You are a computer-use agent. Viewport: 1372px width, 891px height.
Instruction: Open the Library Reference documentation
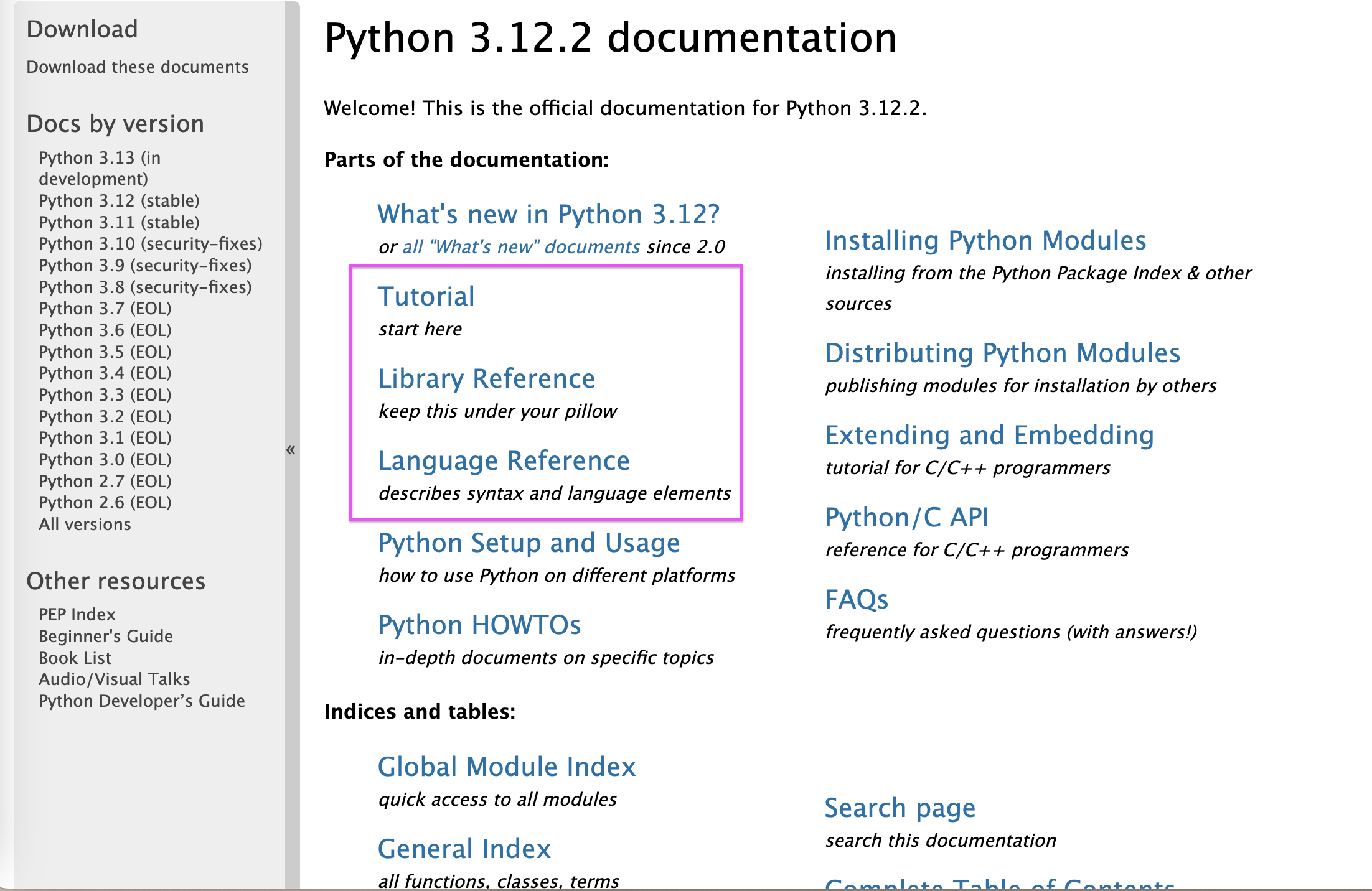pos(486,379)
